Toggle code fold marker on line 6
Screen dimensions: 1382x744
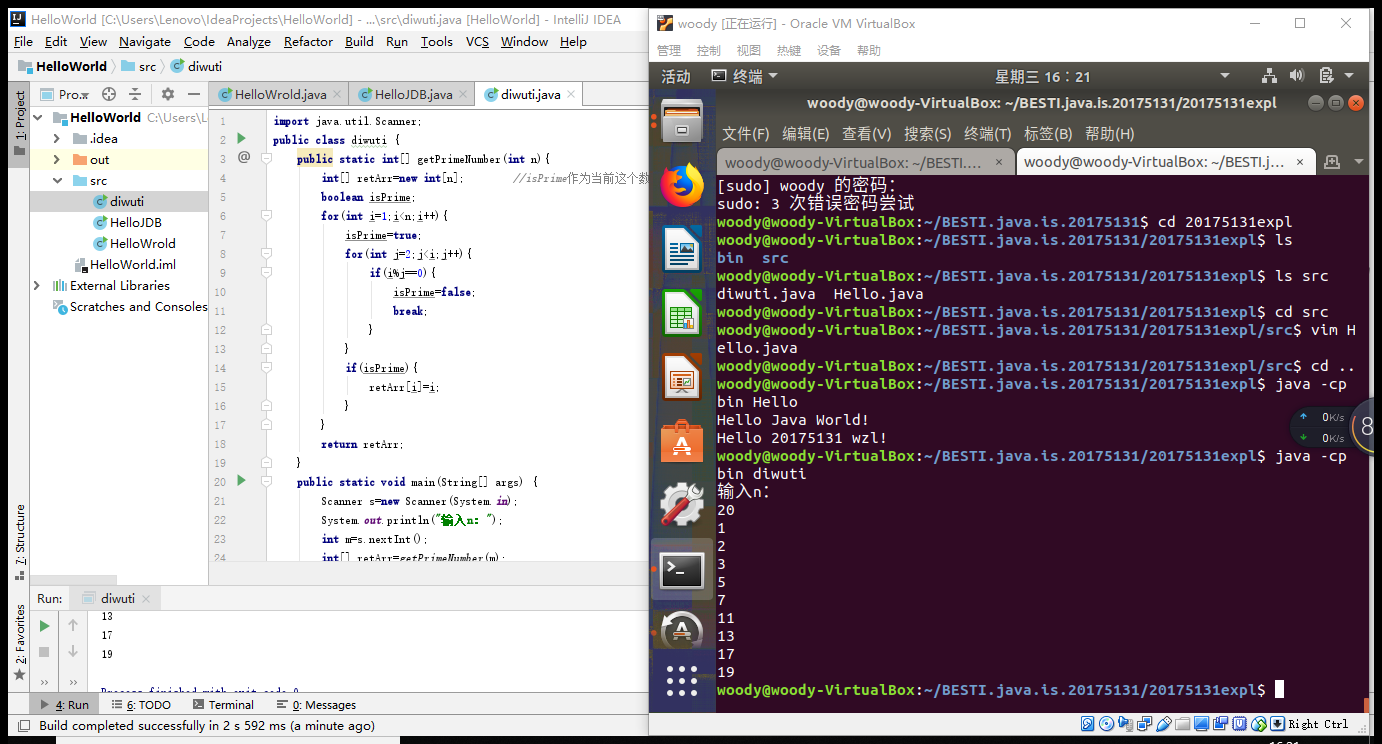[x=267, y=215]
